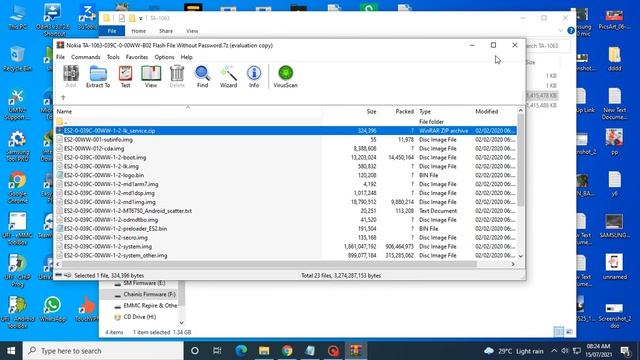Sort by Type column header

[444, 111]
